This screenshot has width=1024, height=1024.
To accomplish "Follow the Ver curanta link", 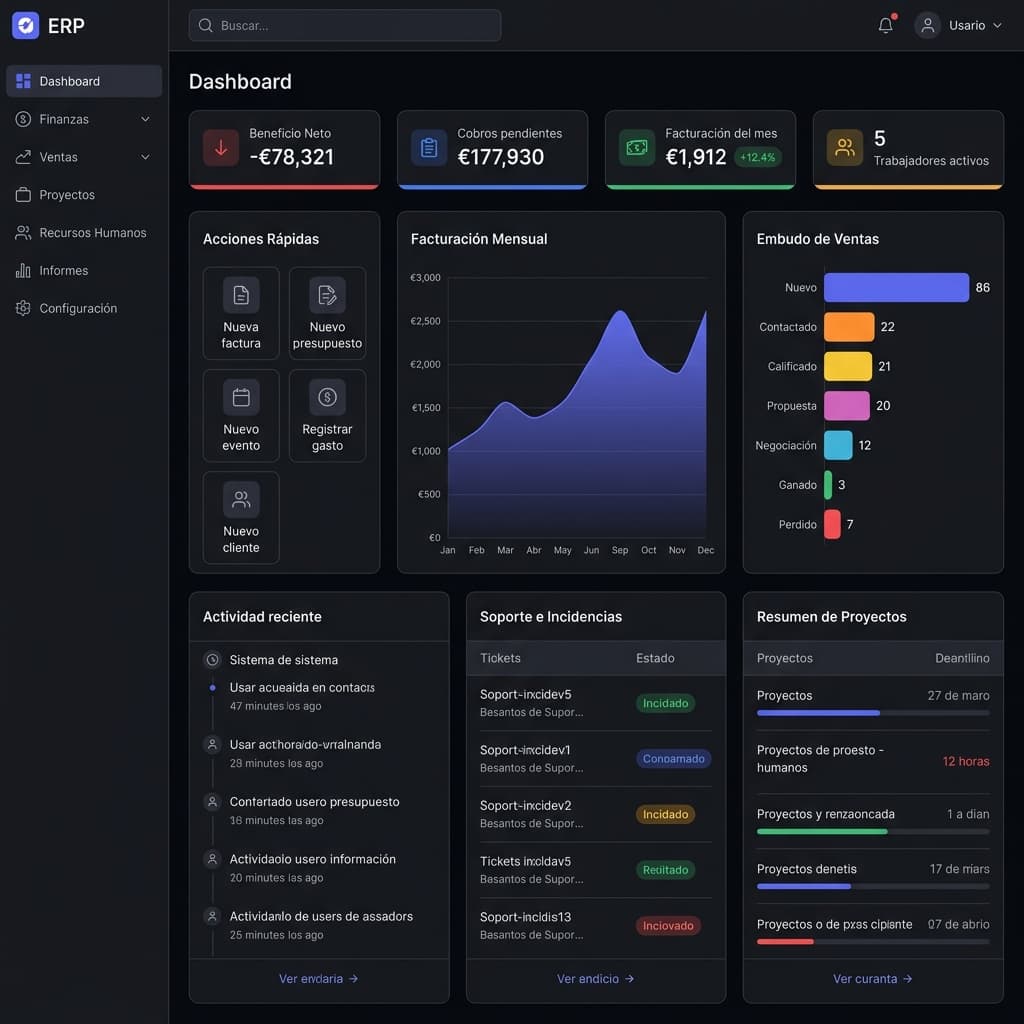I will coord(872,978).
